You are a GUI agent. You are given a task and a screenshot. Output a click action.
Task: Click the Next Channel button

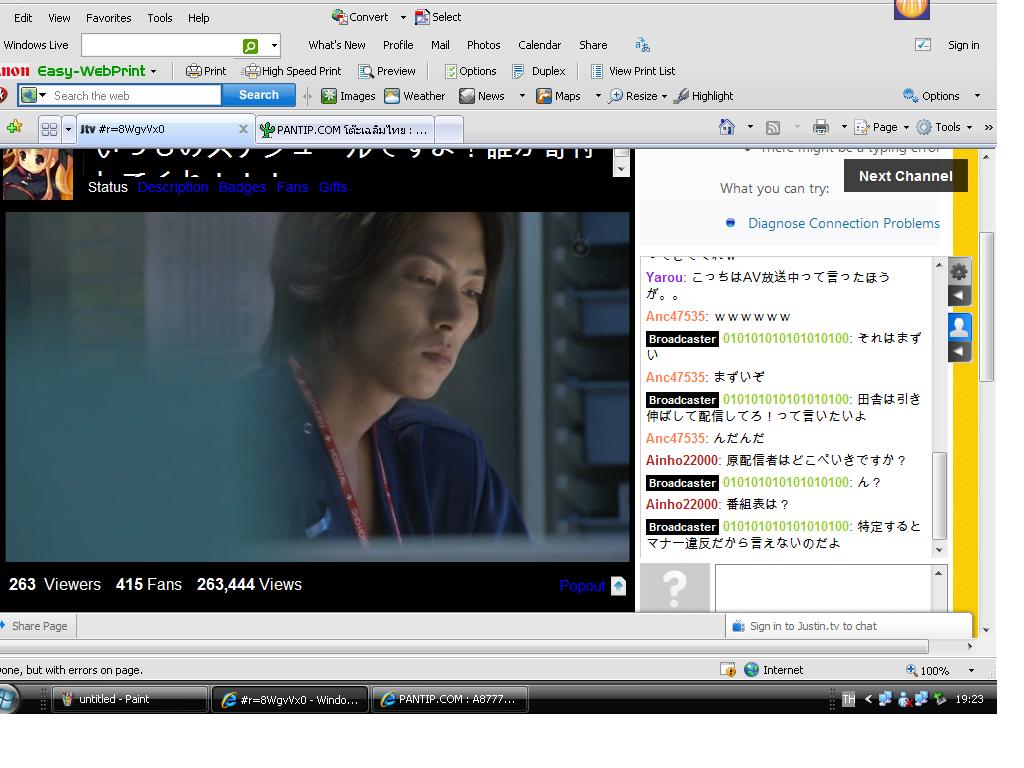click(x=905, y=176)
